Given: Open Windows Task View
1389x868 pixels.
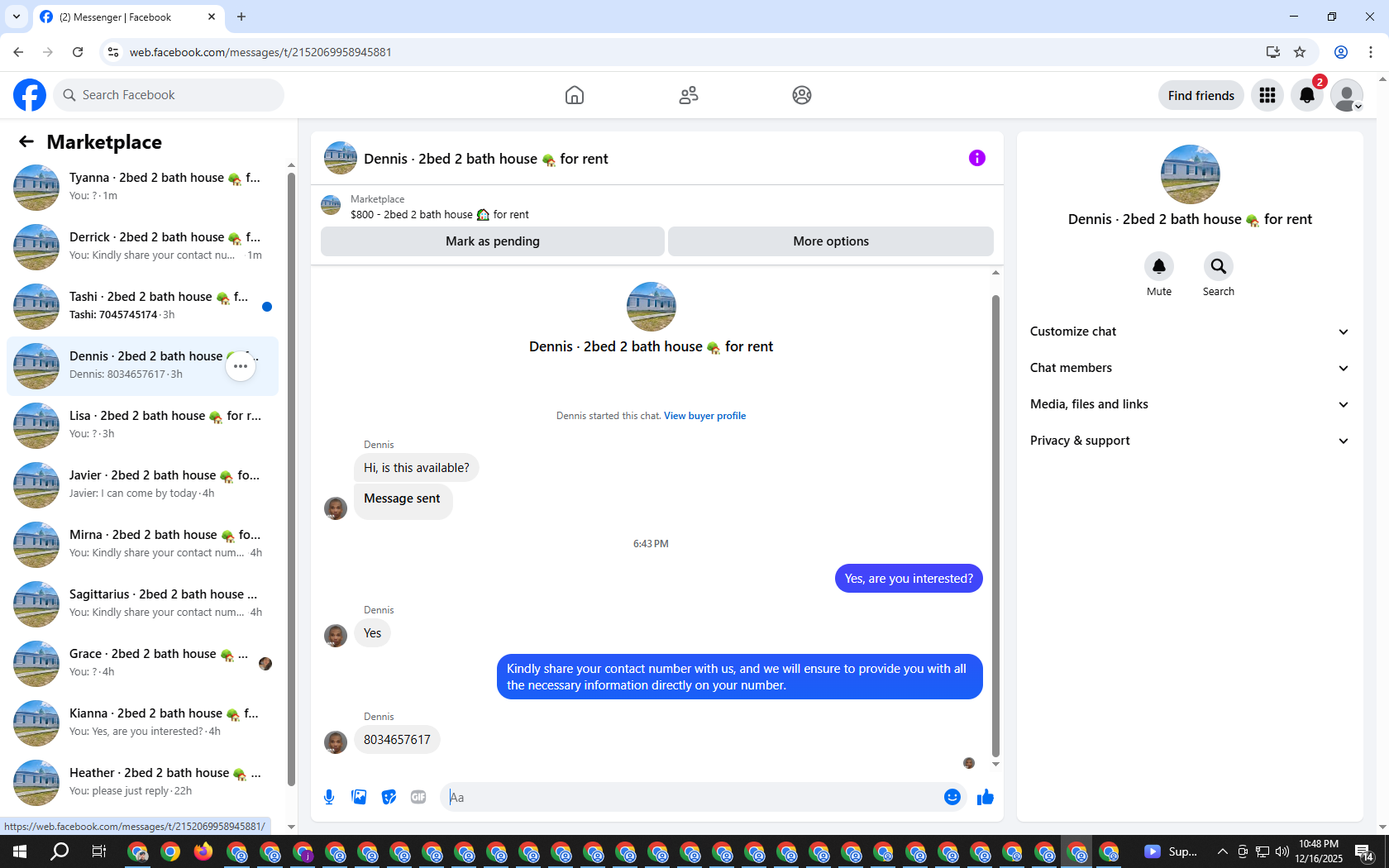Looking at the screenshot, I should click(x=99, y=851).
